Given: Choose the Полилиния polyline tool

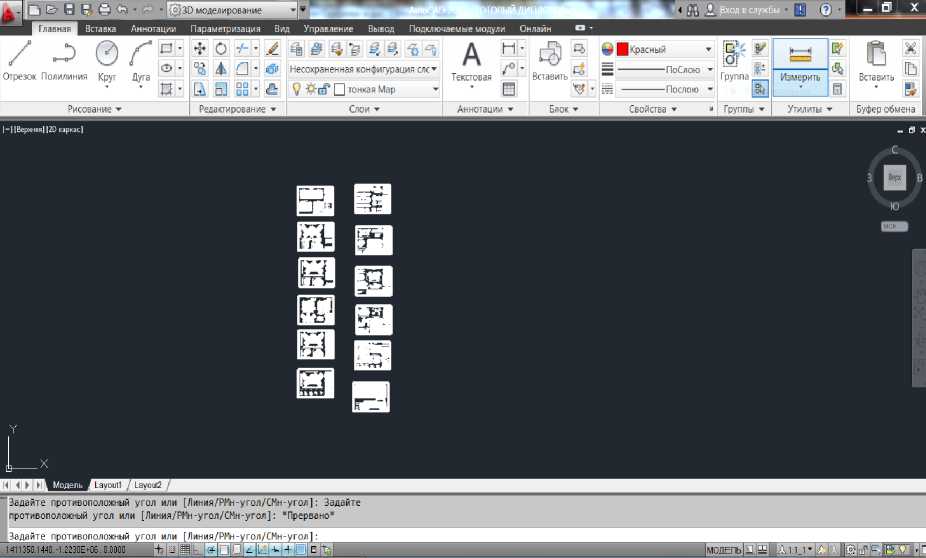Looking at the screenshot, I should (65, 62).
